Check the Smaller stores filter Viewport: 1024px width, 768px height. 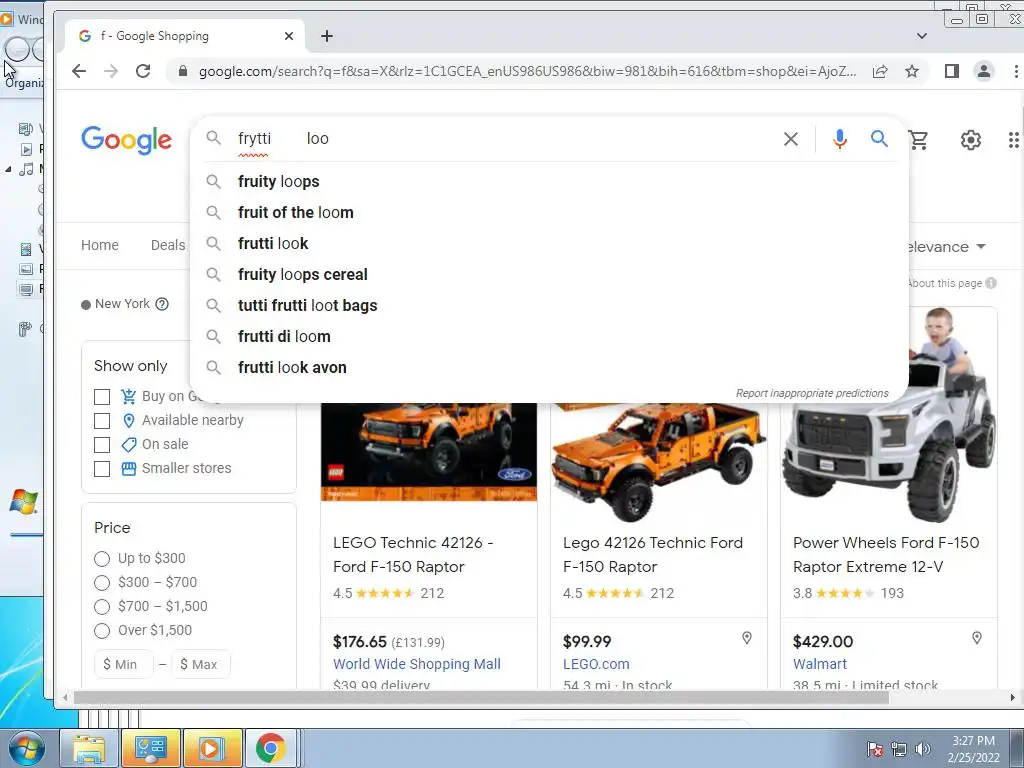(x=102, y=469)
